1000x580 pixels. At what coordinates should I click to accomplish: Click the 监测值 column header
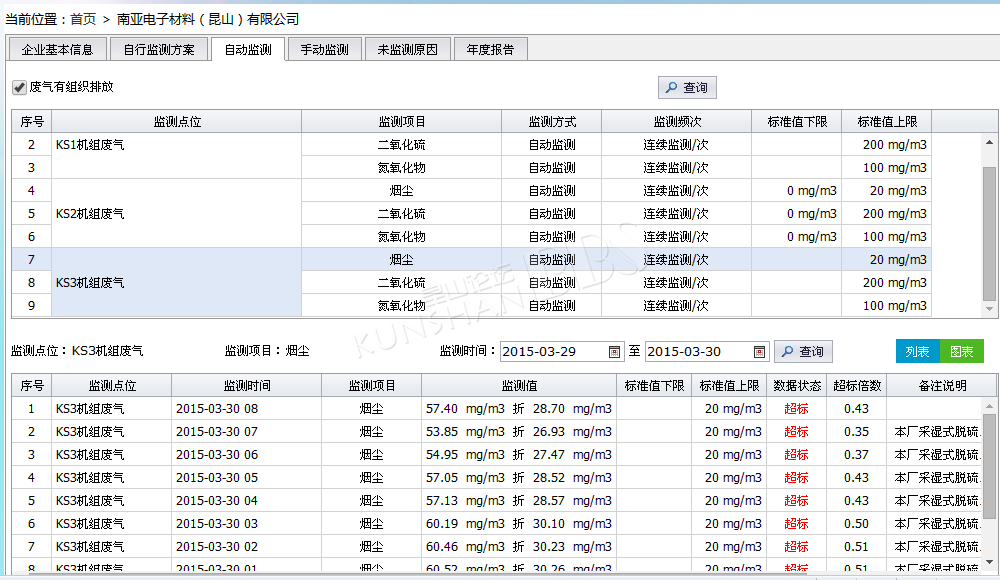519,385
